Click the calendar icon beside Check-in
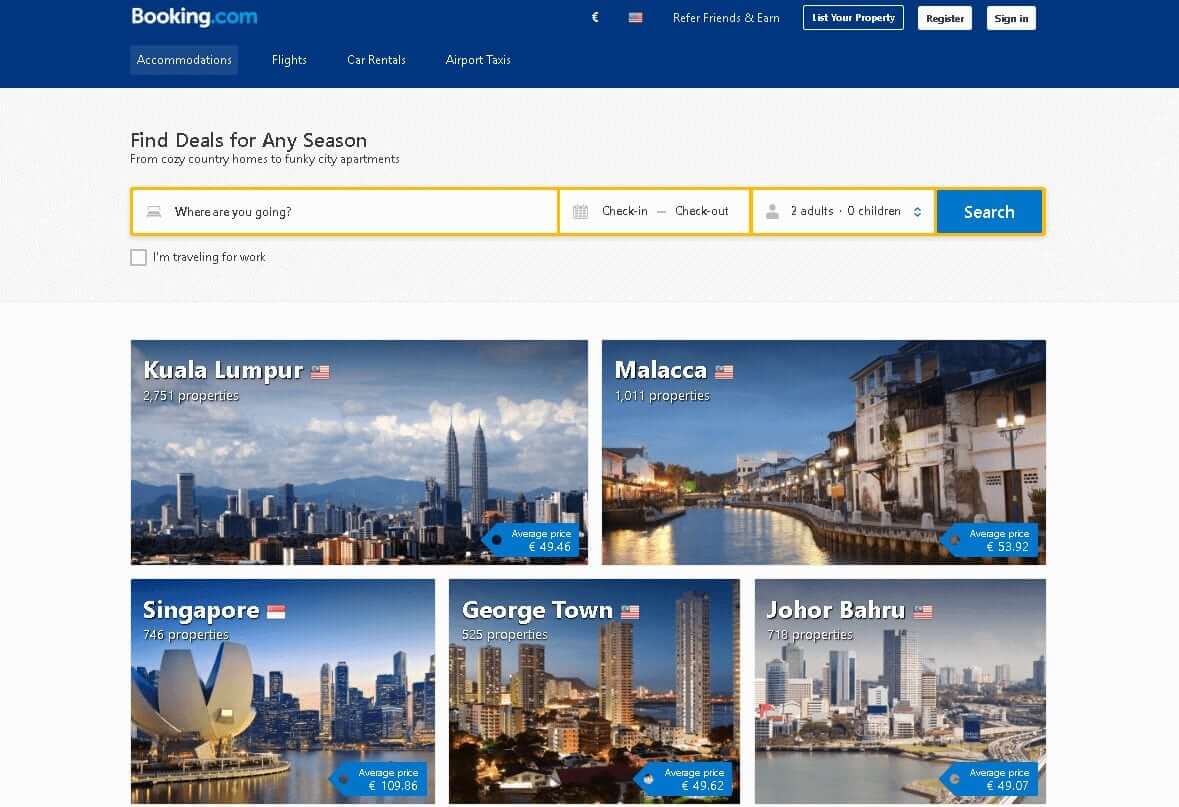 (x=580, y=211)
